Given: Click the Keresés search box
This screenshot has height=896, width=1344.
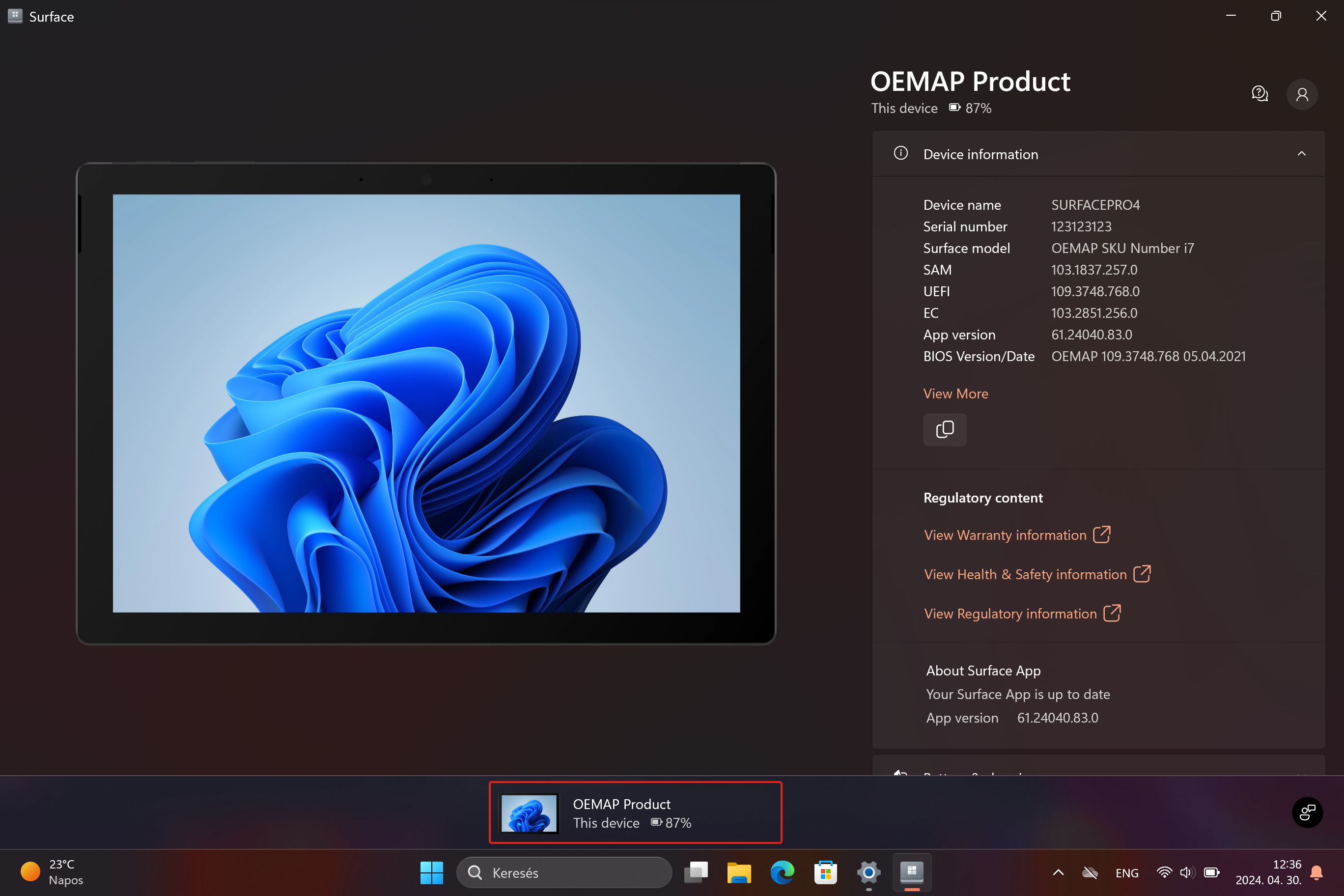Looking at the screenshot, I should (564, 872).
